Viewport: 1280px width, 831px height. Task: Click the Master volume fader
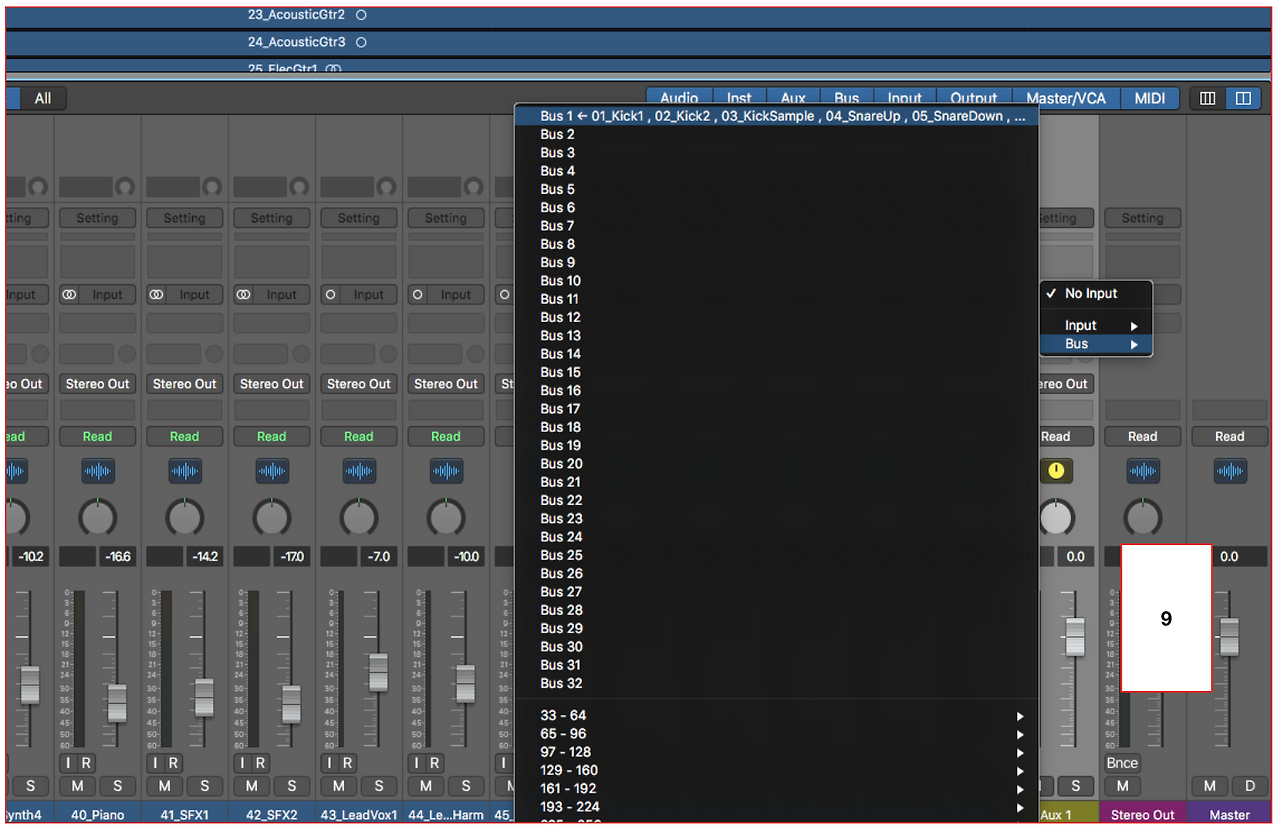point(1229,637)
